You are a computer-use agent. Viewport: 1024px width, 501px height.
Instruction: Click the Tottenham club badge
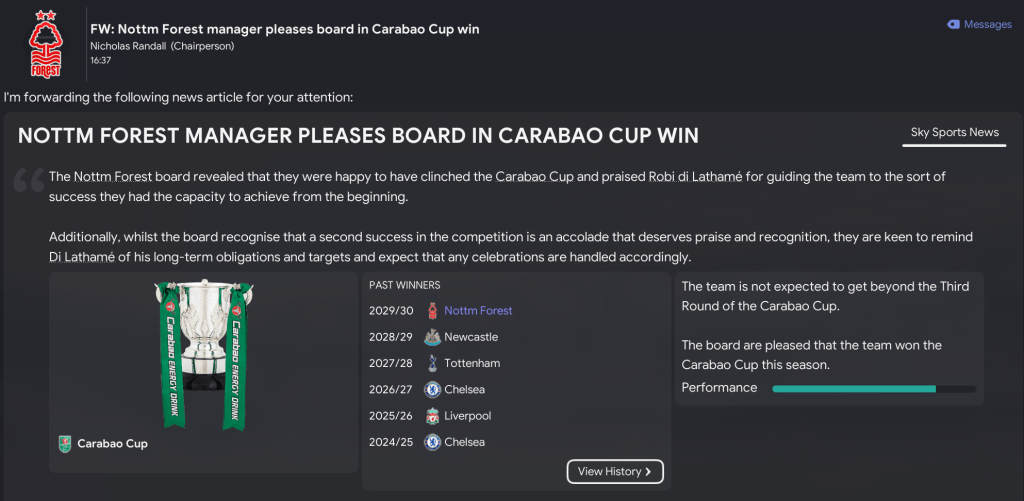432,363
